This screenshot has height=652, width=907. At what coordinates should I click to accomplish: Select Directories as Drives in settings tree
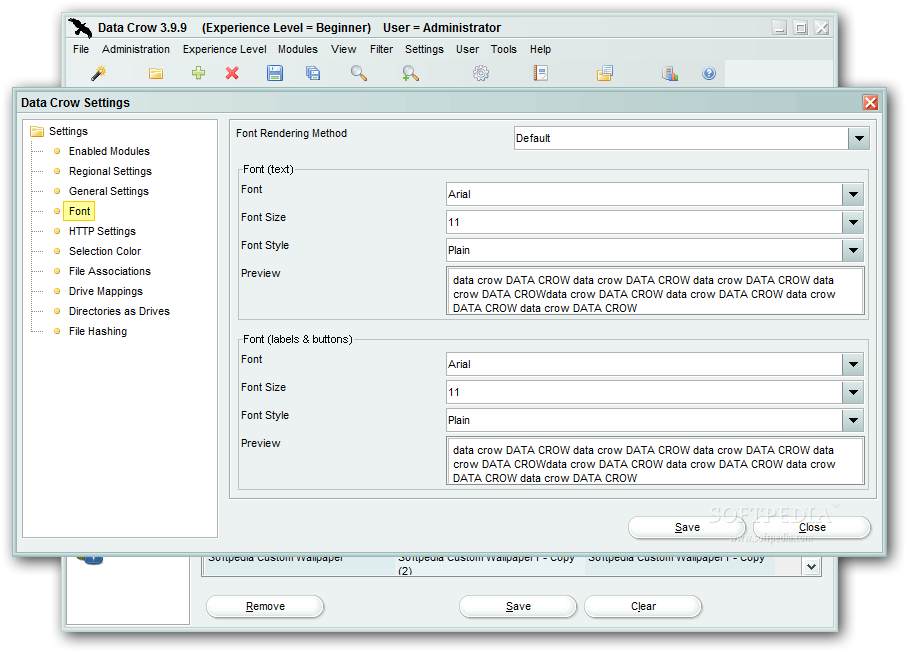pyautogui.click(x=119, y=311)
